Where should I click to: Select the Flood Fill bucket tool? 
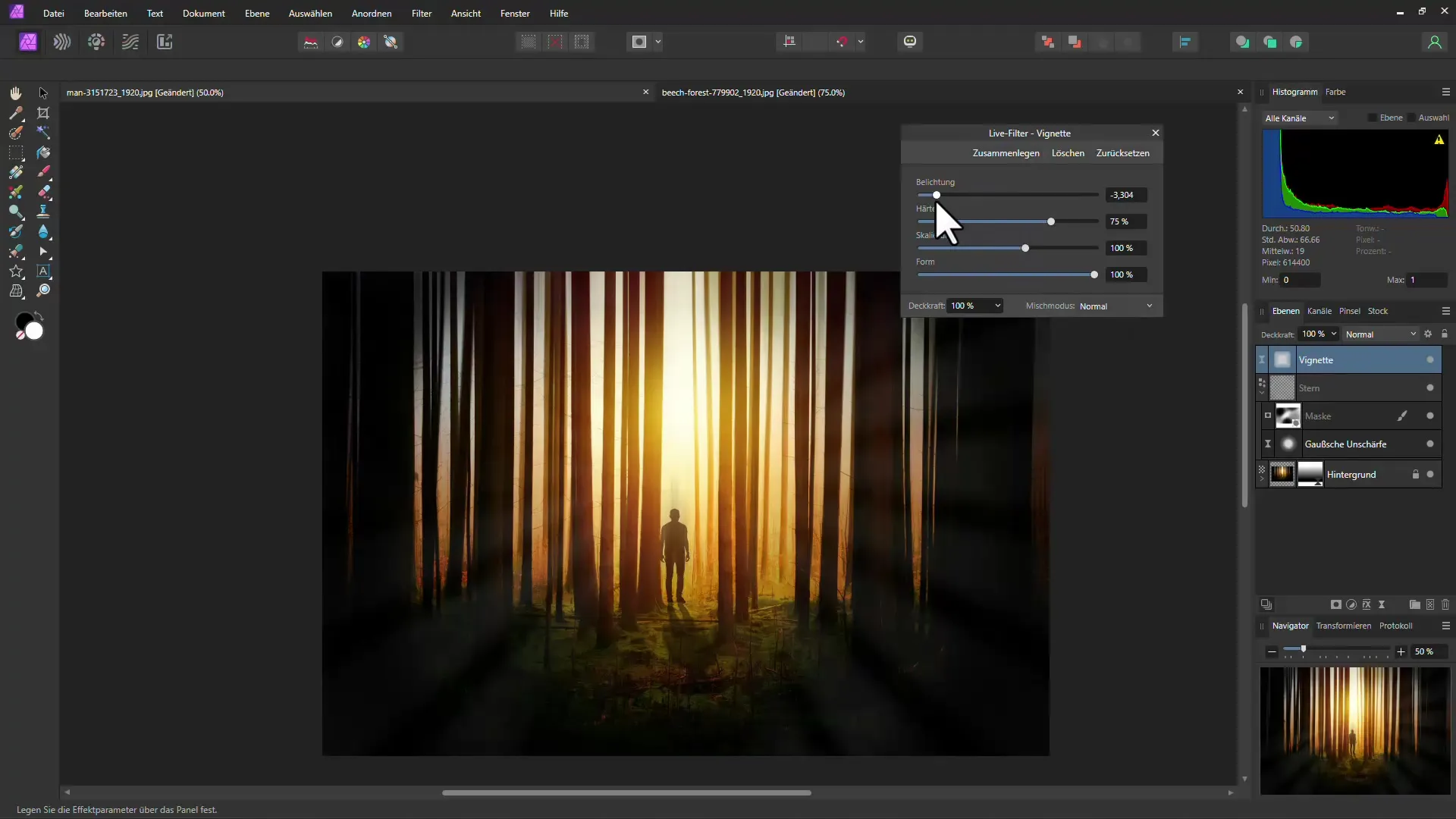tap(43, 152)
